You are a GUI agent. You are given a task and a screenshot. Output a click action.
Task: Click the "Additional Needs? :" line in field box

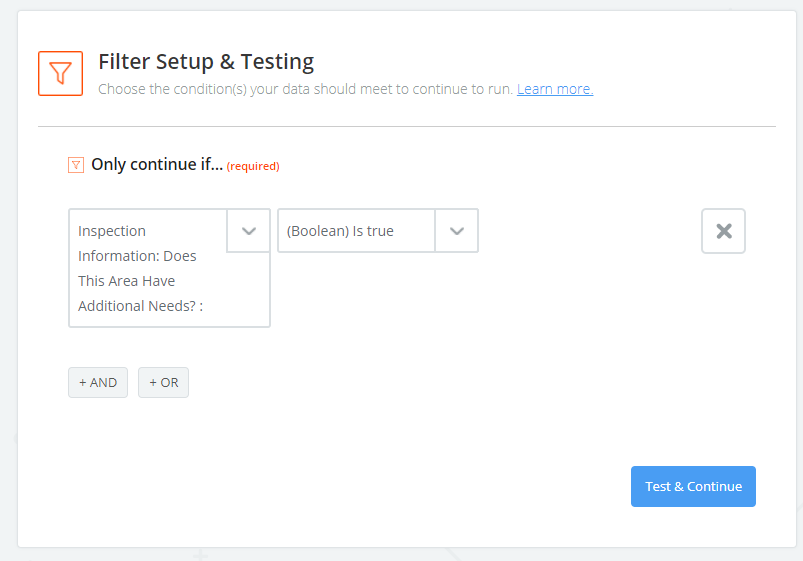[x=140, y=306]
